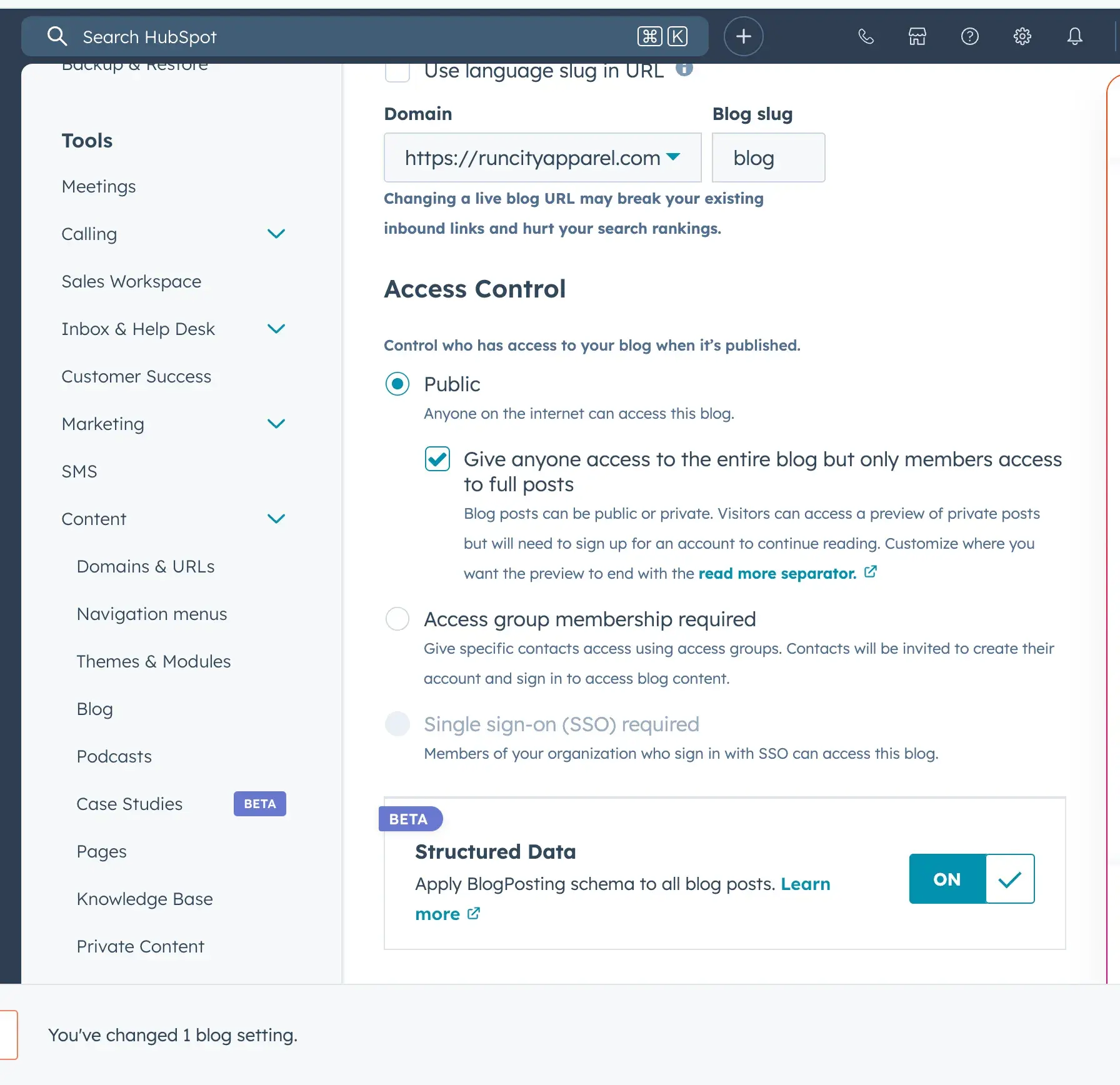This screenshot has height=1085, width=1120.
Task: Click the notifications bell icon
Action: click(1074, 36)
